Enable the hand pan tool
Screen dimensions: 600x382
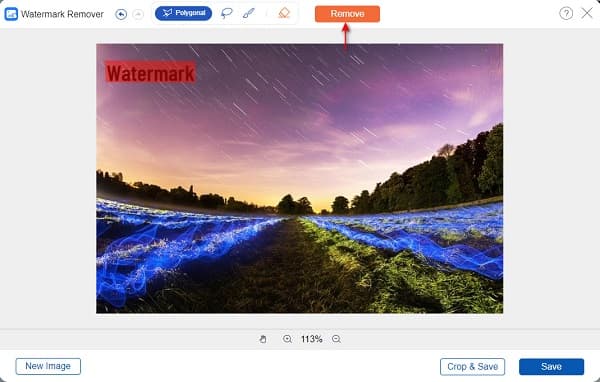263,339
